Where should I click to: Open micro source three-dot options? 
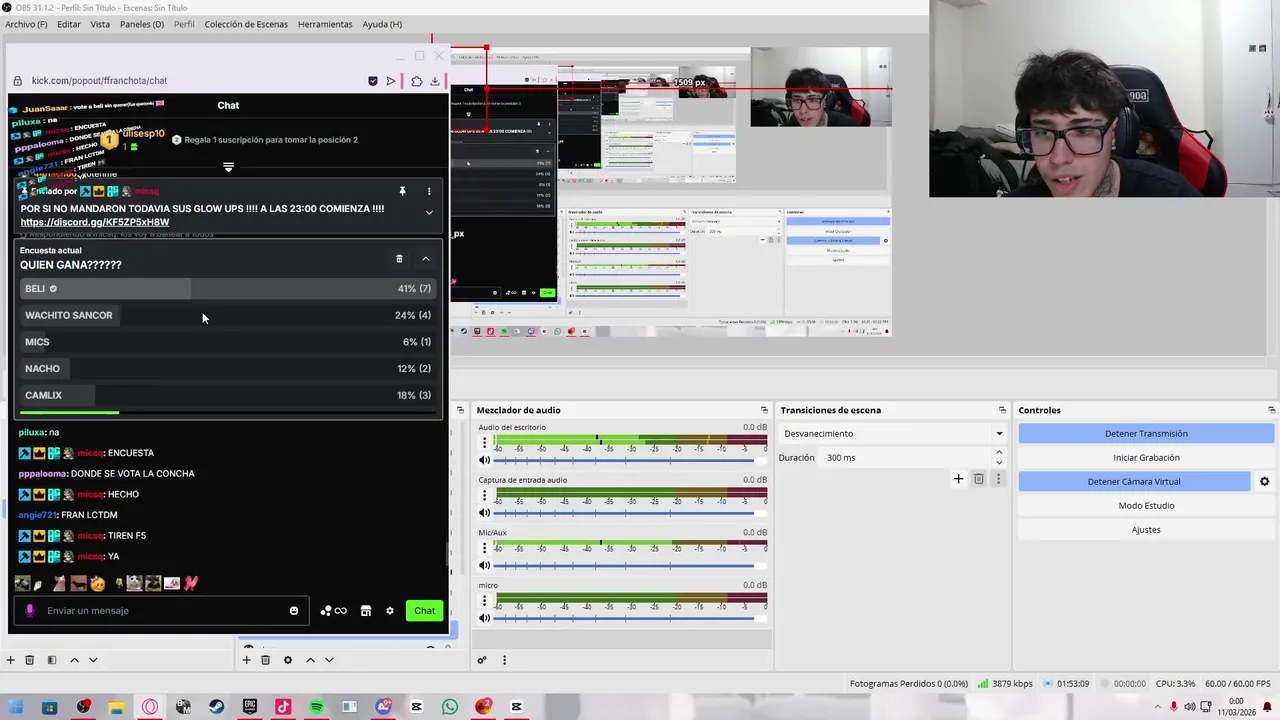coord(485,601)
